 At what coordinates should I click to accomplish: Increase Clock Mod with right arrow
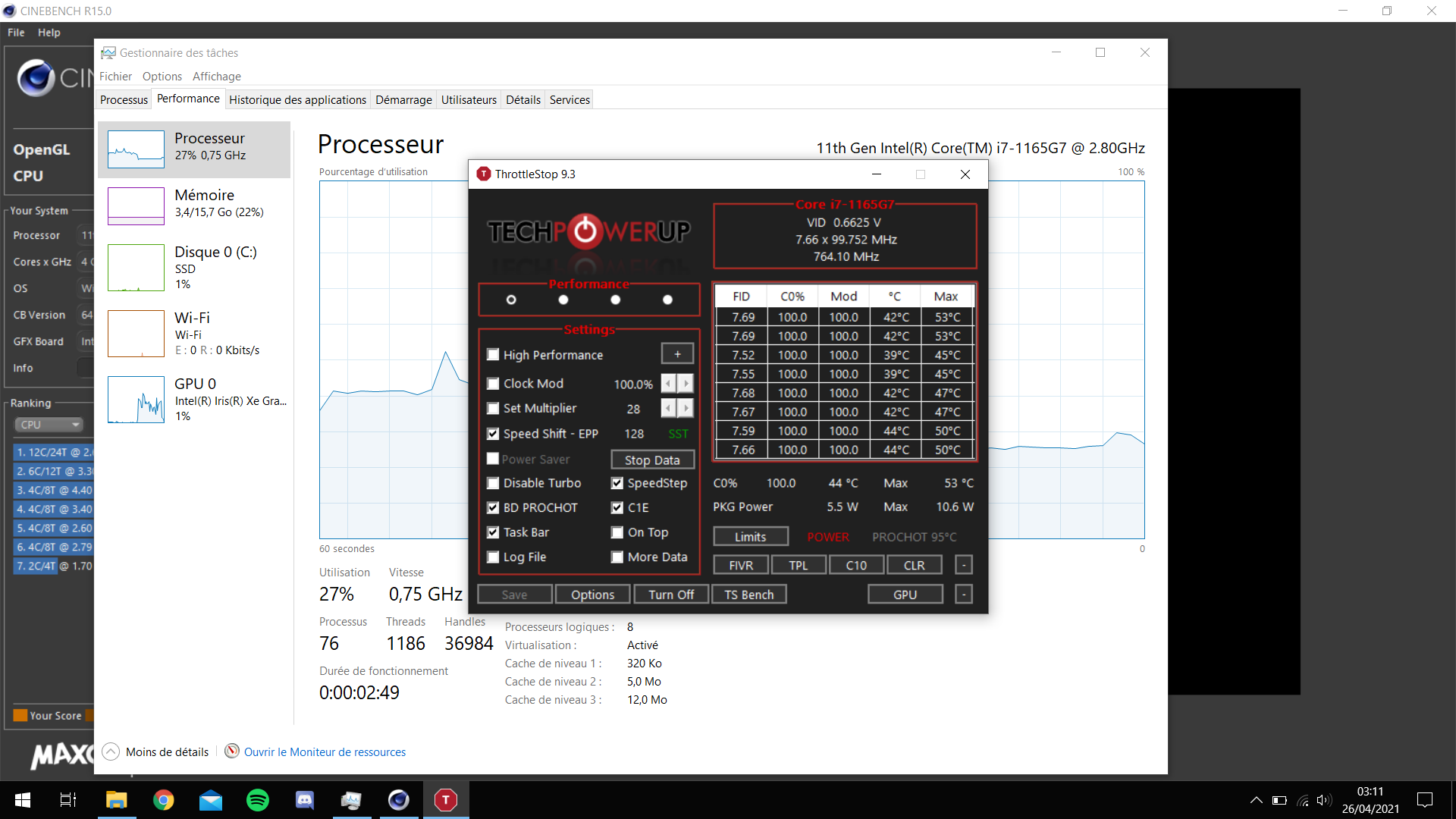click(686, 384)
